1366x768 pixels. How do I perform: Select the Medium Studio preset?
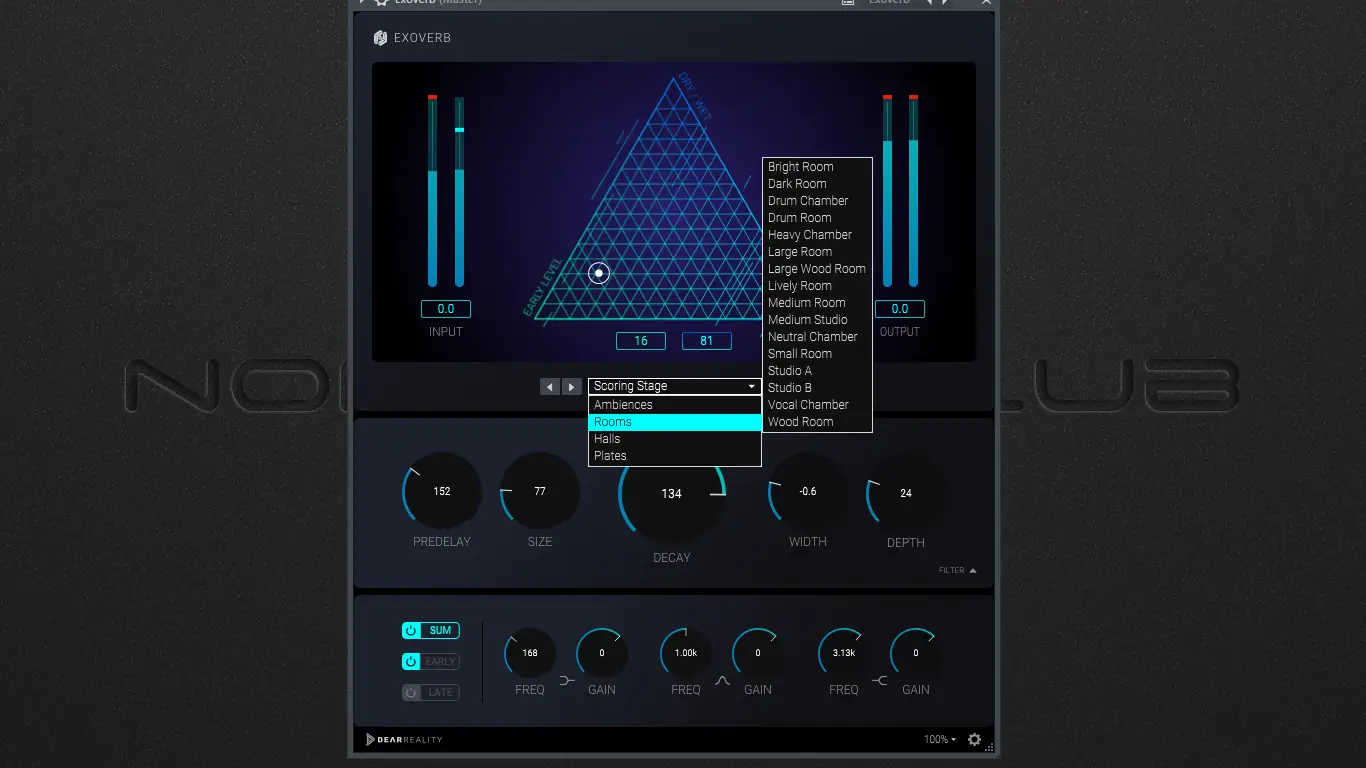(817, 320)
